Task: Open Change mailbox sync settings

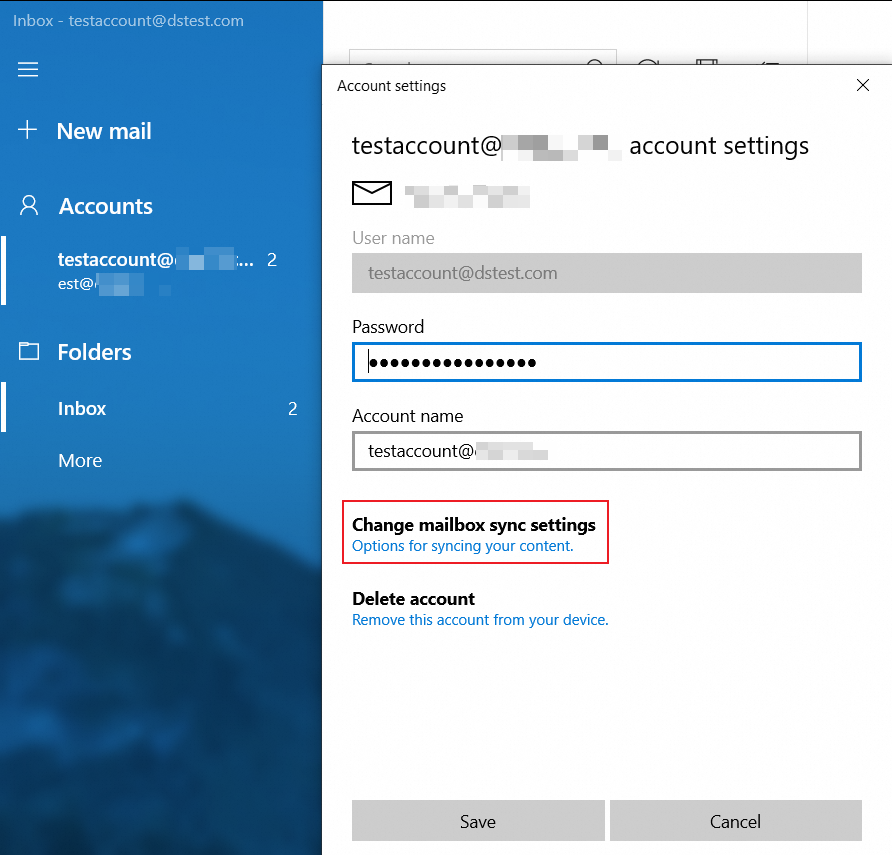Action: (x=474, y=524)
